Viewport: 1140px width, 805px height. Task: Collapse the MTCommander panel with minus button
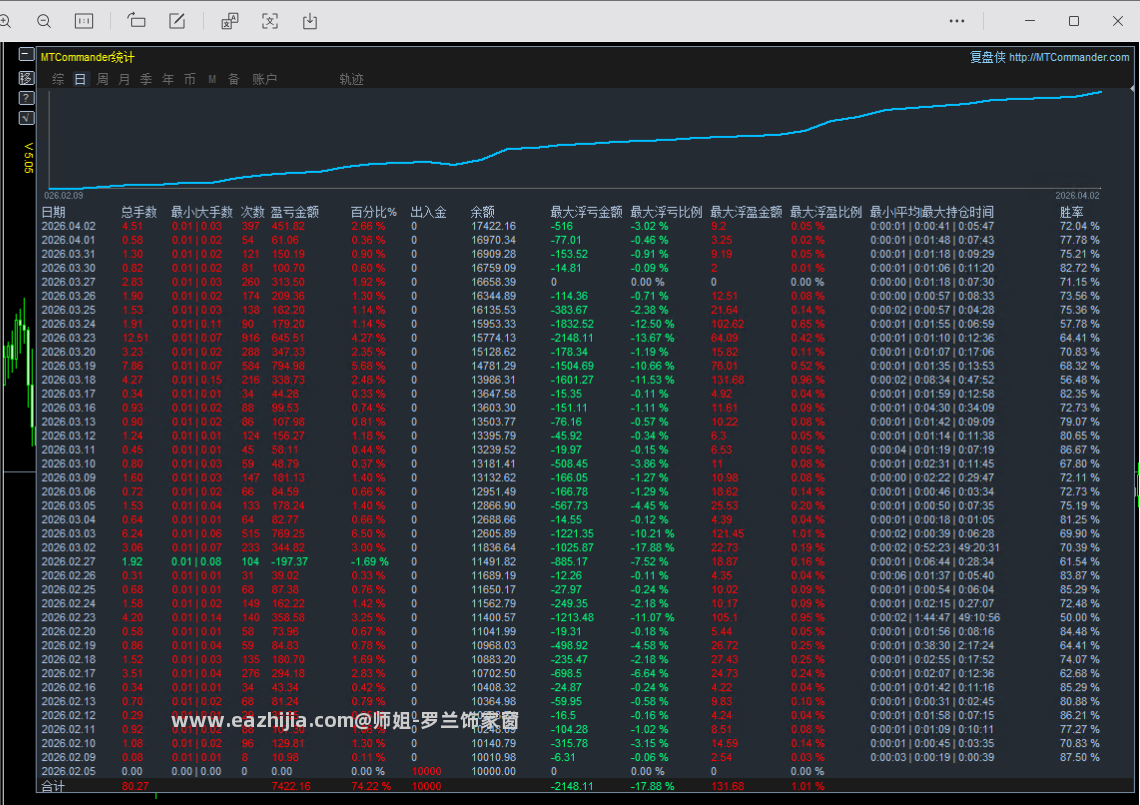click(25, 55)
